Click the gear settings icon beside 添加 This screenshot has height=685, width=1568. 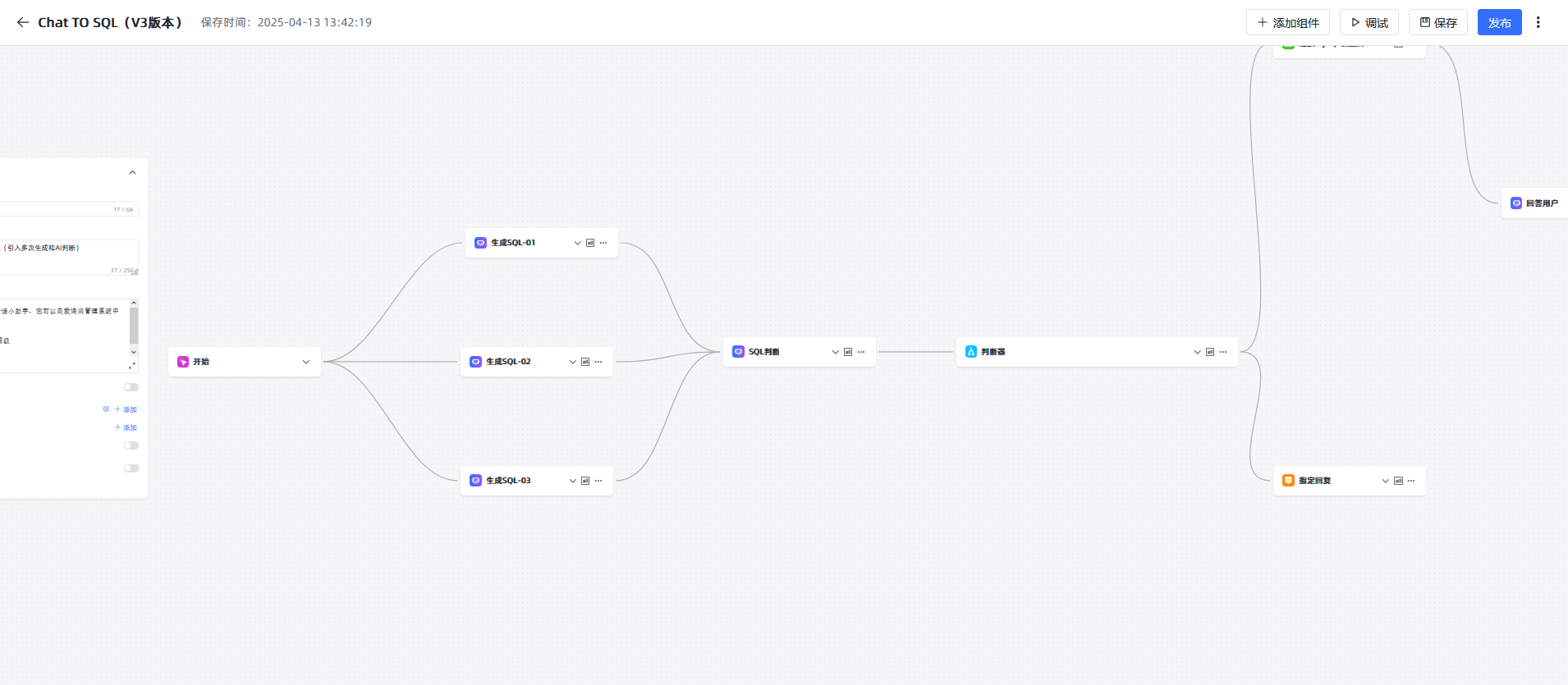coord(106,409)
